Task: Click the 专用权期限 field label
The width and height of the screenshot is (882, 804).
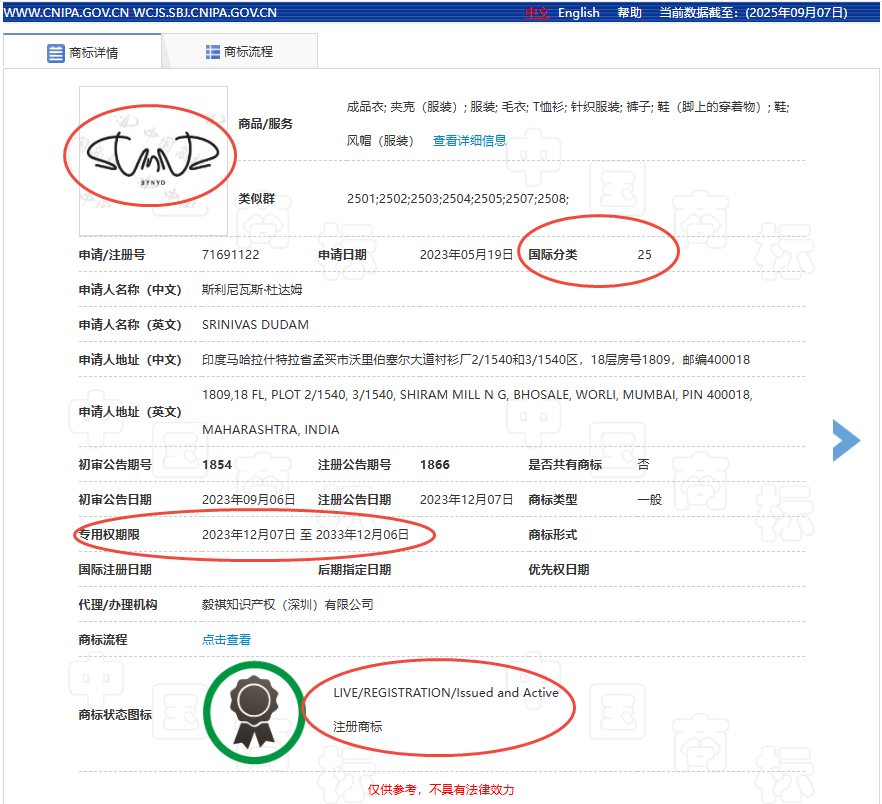Action: click(109, 534)
